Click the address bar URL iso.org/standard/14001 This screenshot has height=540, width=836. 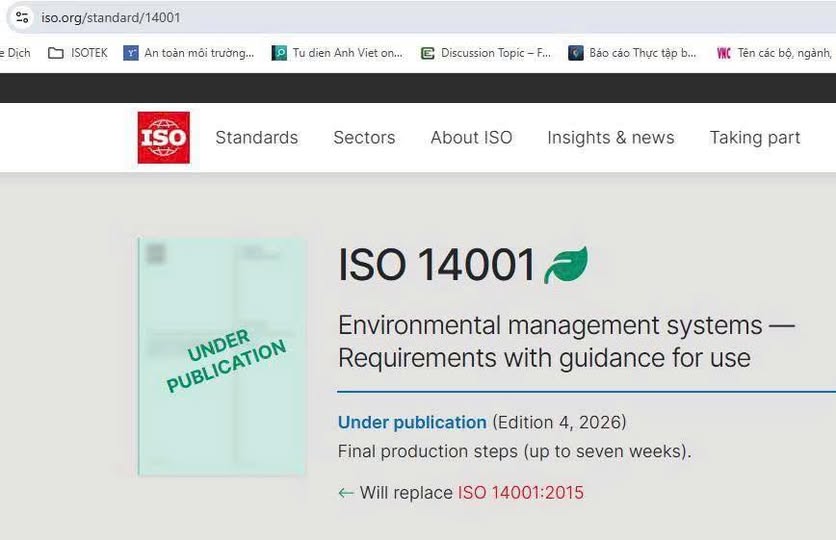click(111, 18)
